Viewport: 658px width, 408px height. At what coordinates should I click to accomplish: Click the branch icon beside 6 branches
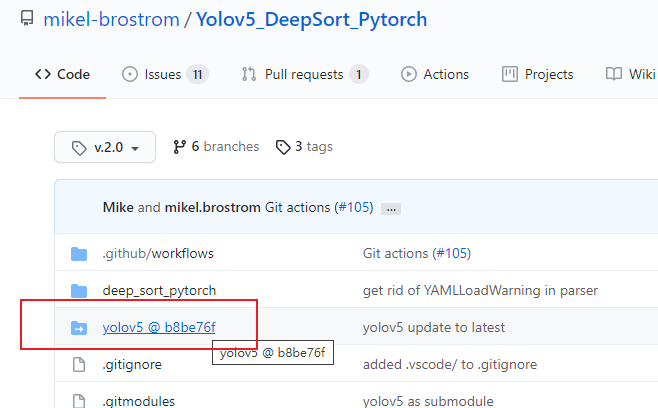coord(180,147)
